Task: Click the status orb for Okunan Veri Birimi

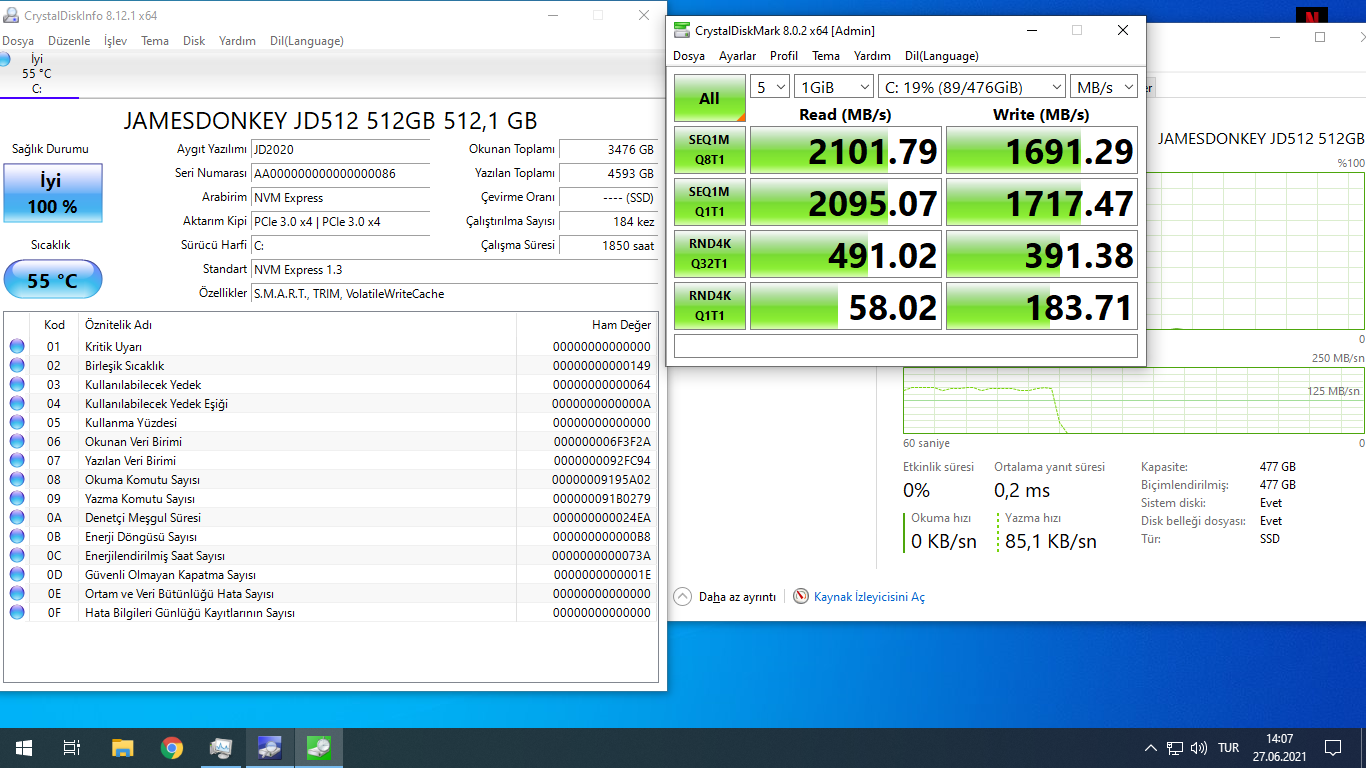Action: (17, 442)
